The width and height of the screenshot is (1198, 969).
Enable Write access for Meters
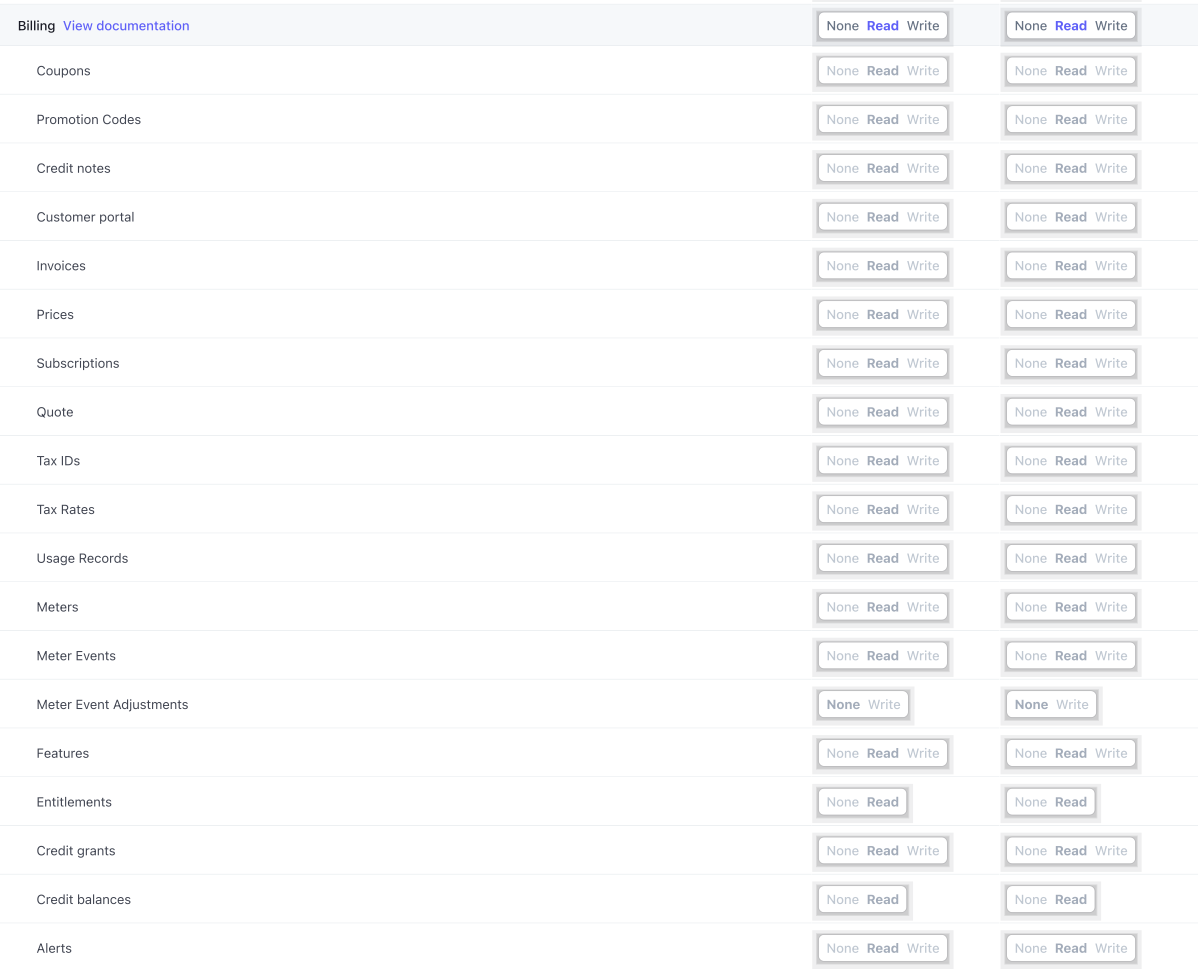pos(922,607)
